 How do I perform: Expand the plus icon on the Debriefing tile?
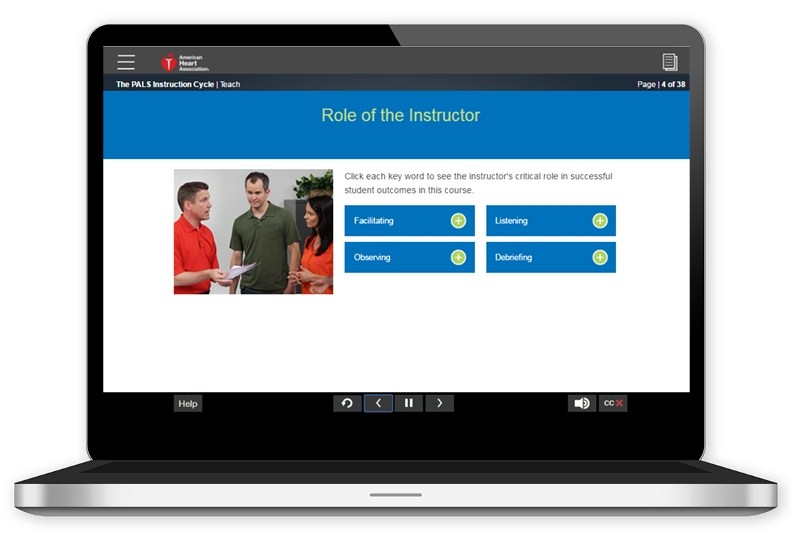(600, 257)
